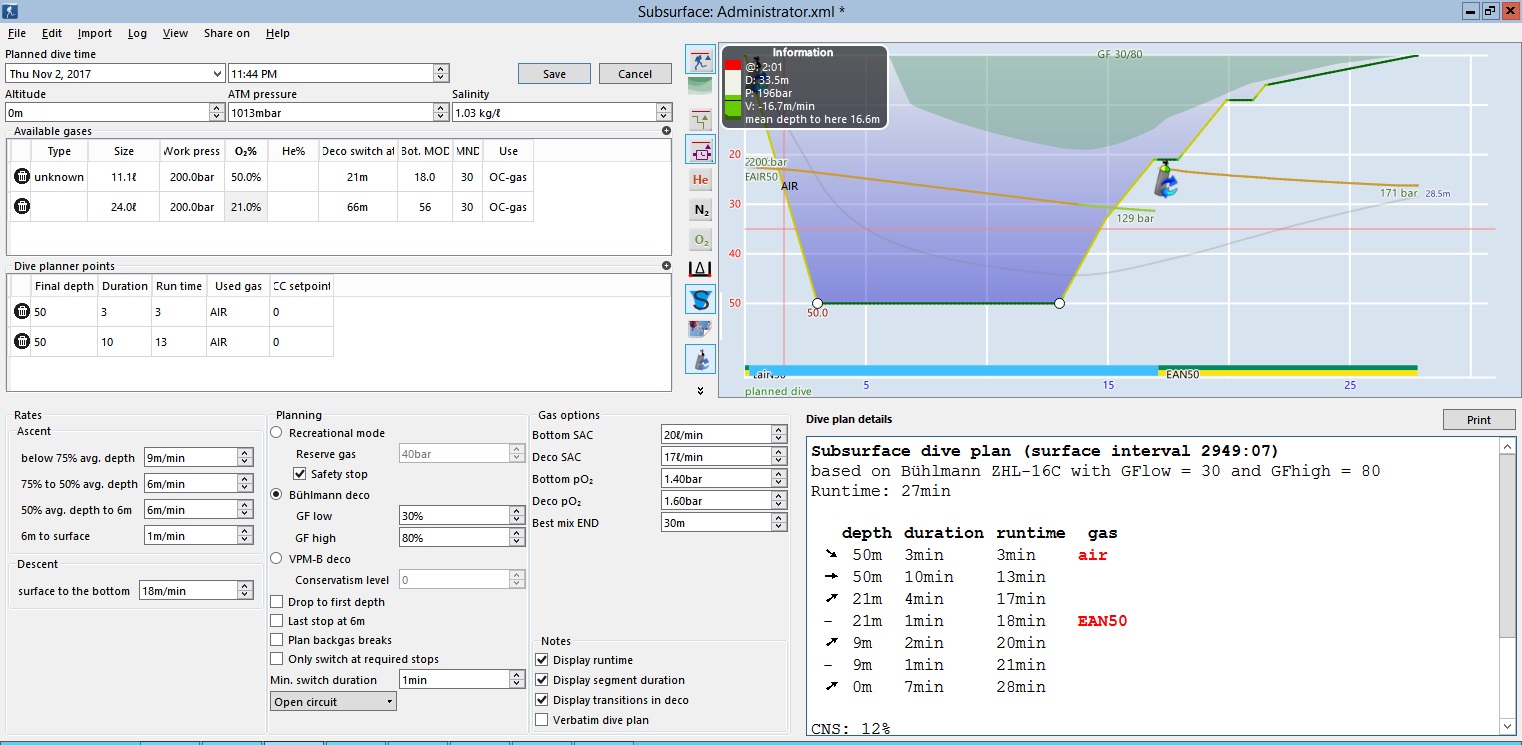This screenshot has width=1522, height=745.
Task: Enable Last stop at 6m
Action: coord(277,621)
